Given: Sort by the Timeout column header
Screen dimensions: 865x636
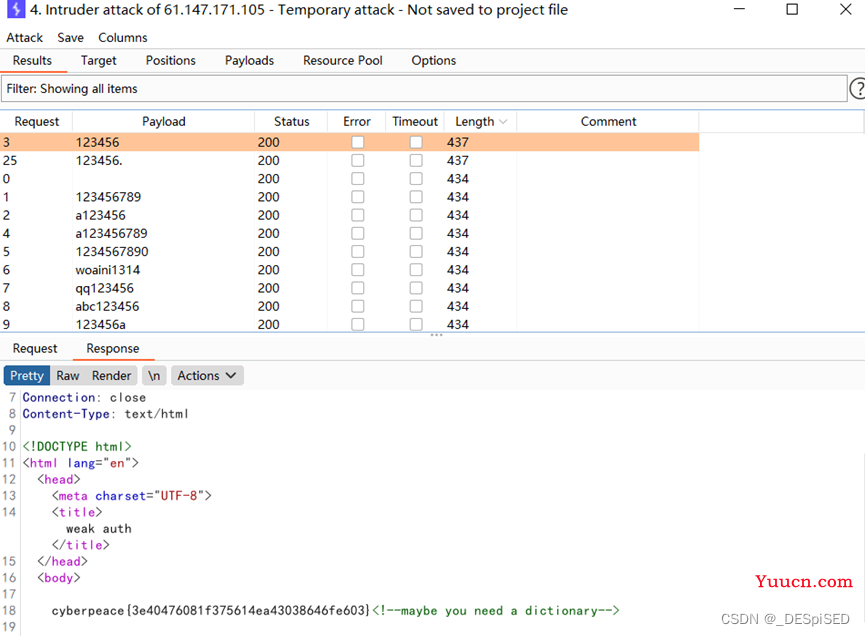Looking at the screenshot, I should tap(415, 121).
